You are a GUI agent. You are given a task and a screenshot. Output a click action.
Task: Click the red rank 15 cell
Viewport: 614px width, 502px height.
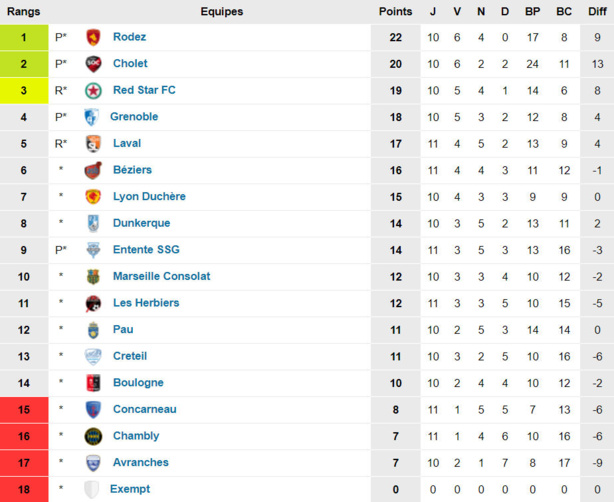pyautogui.click(x=24, y=409)
